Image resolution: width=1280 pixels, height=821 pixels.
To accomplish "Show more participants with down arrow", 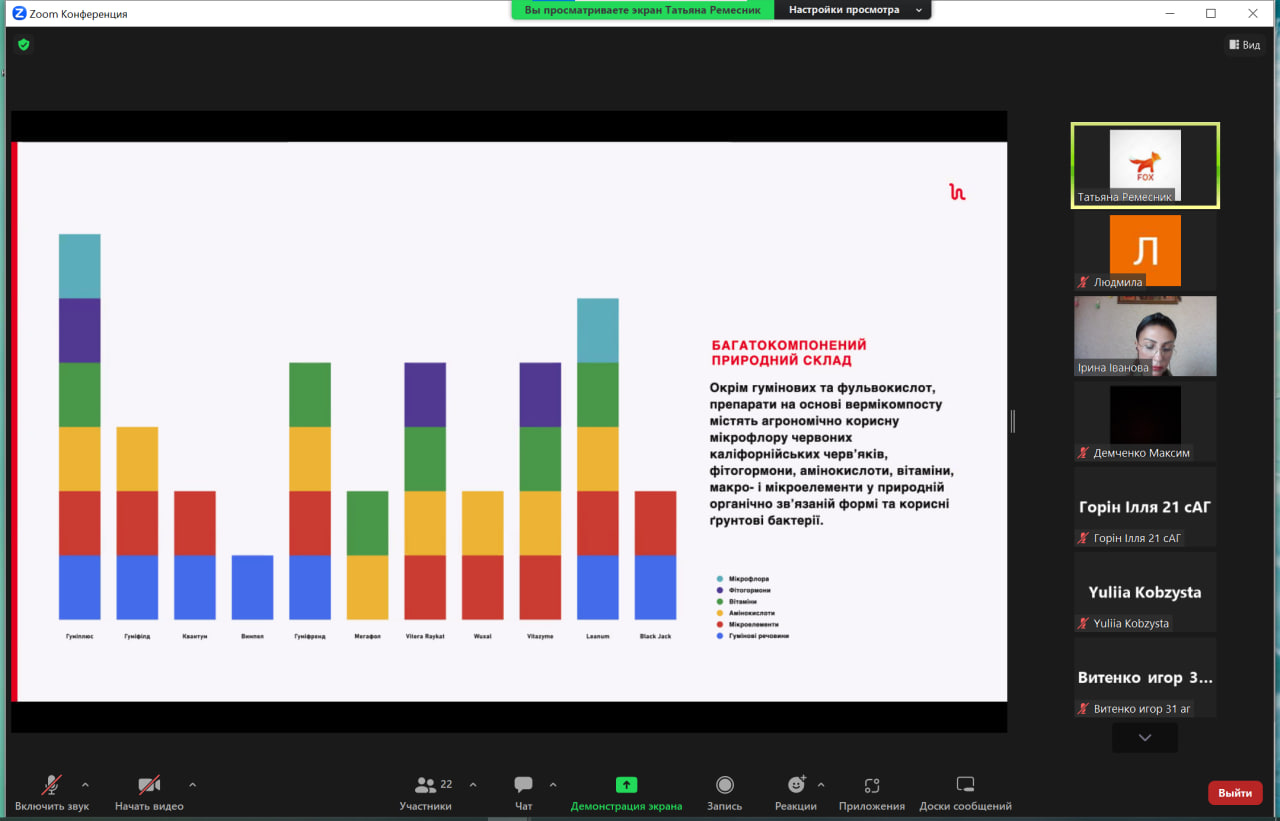I will pyautogui.click(x=1145, y=738).
